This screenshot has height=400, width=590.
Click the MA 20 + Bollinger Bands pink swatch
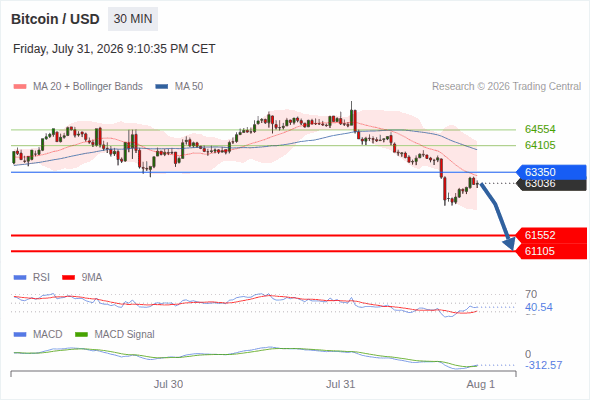[x=20, y=87]
